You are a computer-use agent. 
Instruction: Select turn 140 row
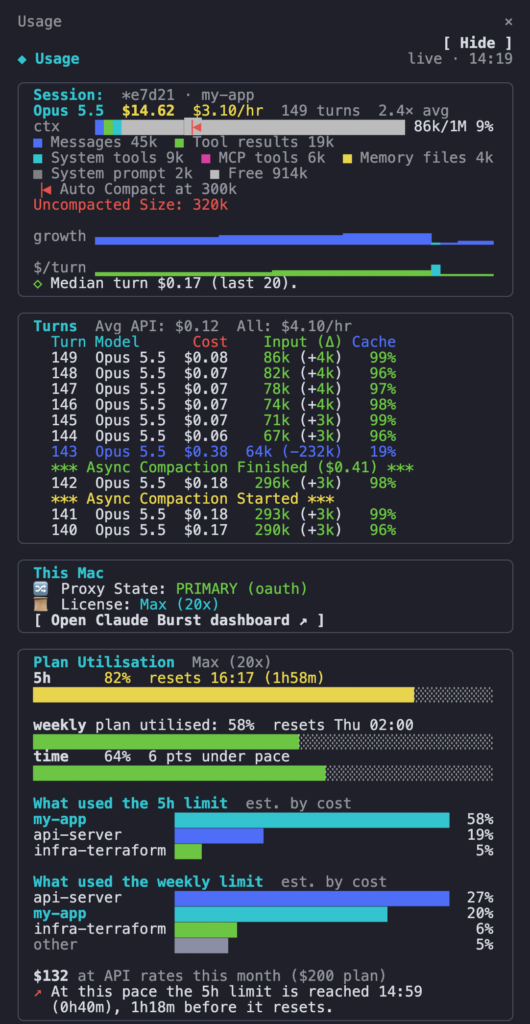point(224,530)
